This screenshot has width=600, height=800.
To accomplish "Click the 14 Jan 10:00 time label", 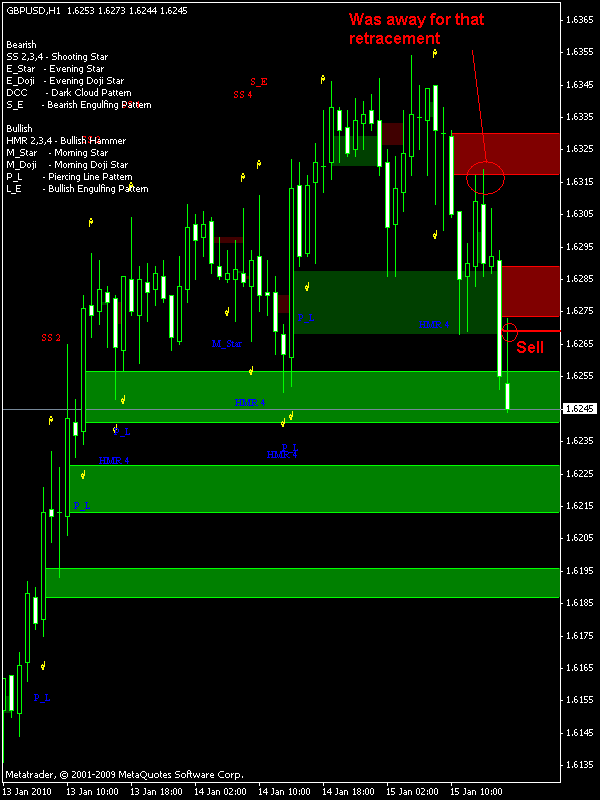I will (285, 791).
